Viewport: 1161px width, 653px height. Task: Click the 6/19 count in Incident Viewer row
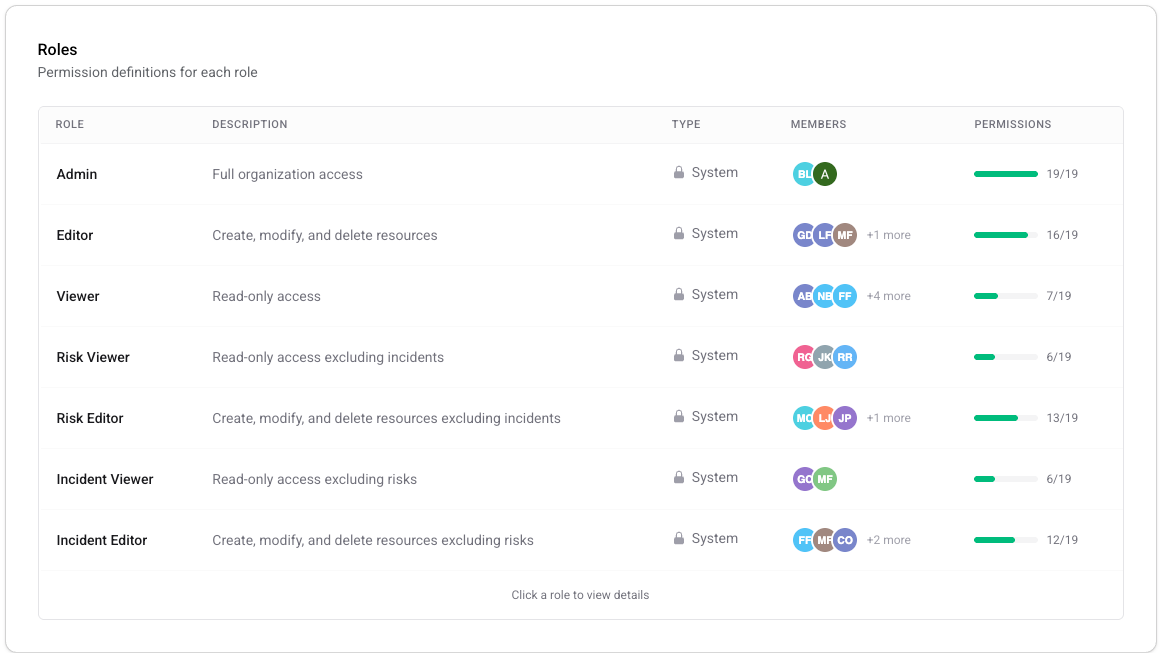[1059, 479]
